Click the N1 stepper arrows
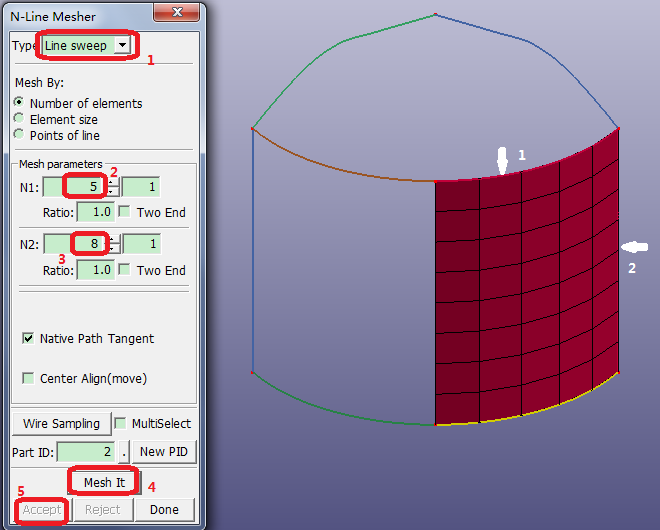Screen dimensions: 660x530 115,186
